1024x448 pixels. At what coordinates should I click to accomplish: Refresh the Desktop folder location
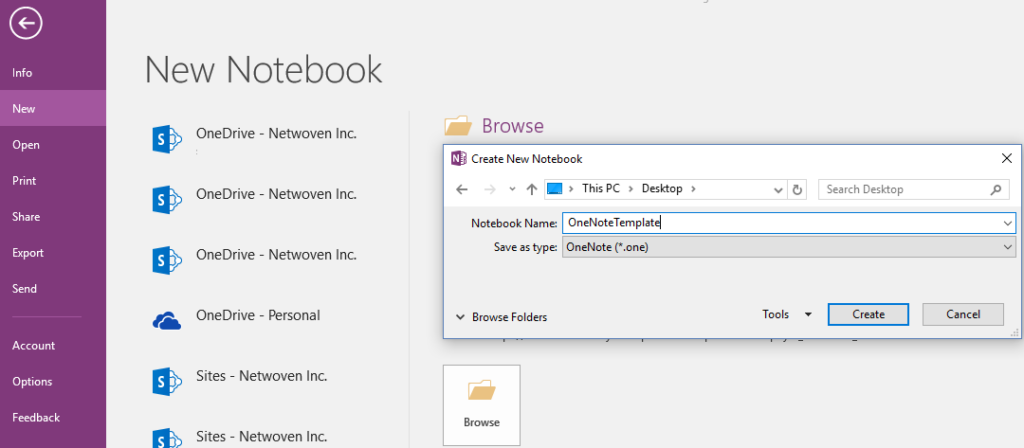click(797, 189)
